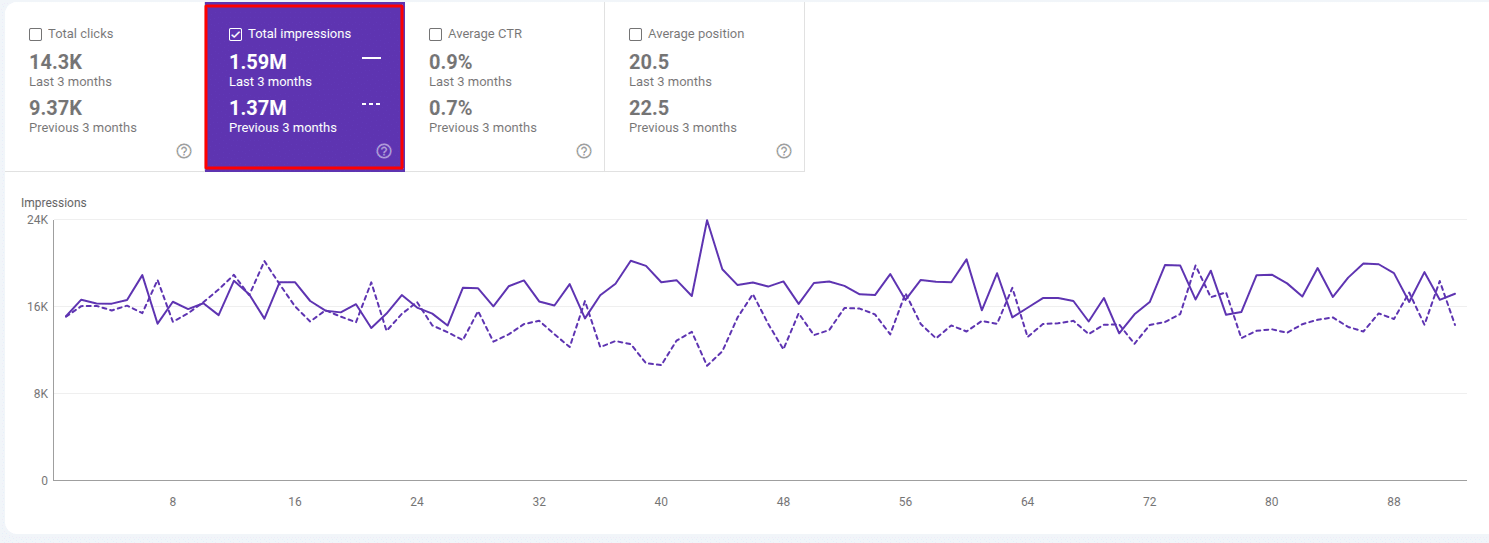Click the x-axis label 48
1489x543 pixels.
click(783, 502)
